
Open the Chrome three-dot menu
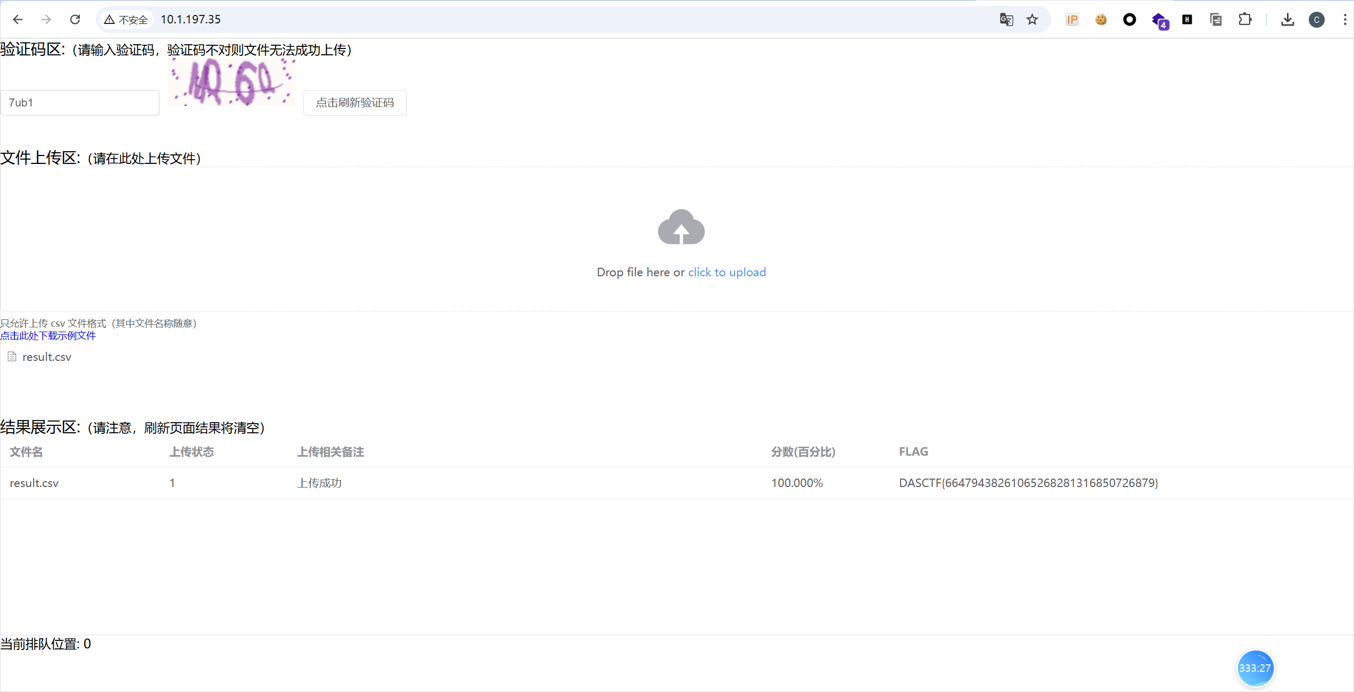[x=1345, y=20]
